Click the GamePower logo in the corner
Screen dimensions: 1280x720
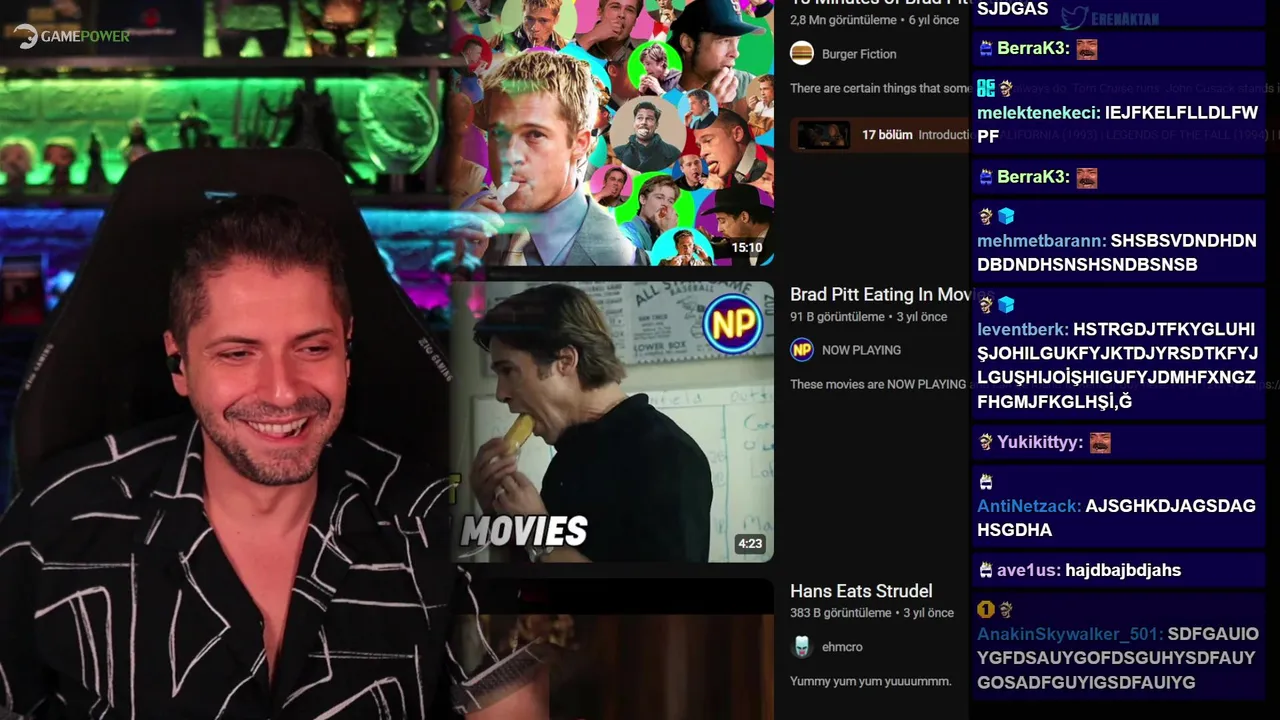72,36
